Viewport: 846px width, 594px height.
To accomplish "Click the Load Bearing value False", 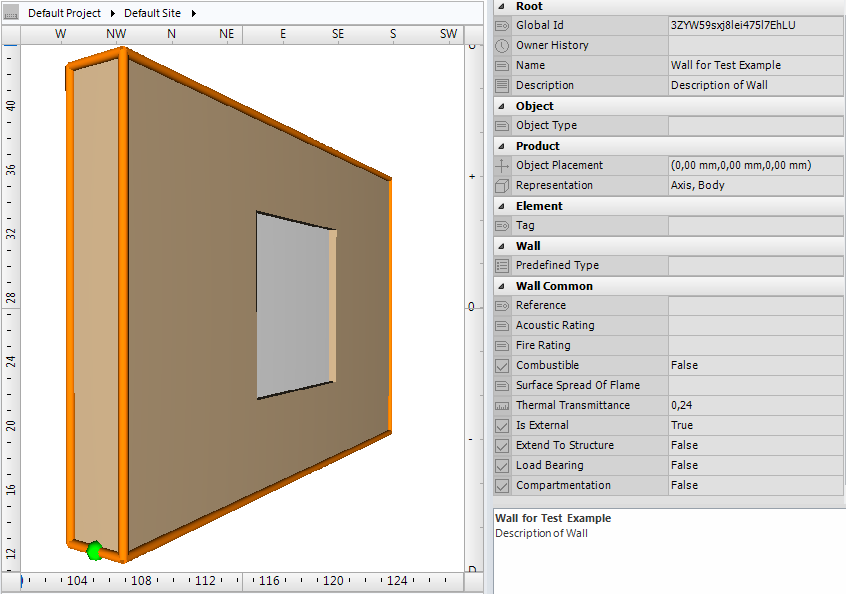I will coord(684,465).
